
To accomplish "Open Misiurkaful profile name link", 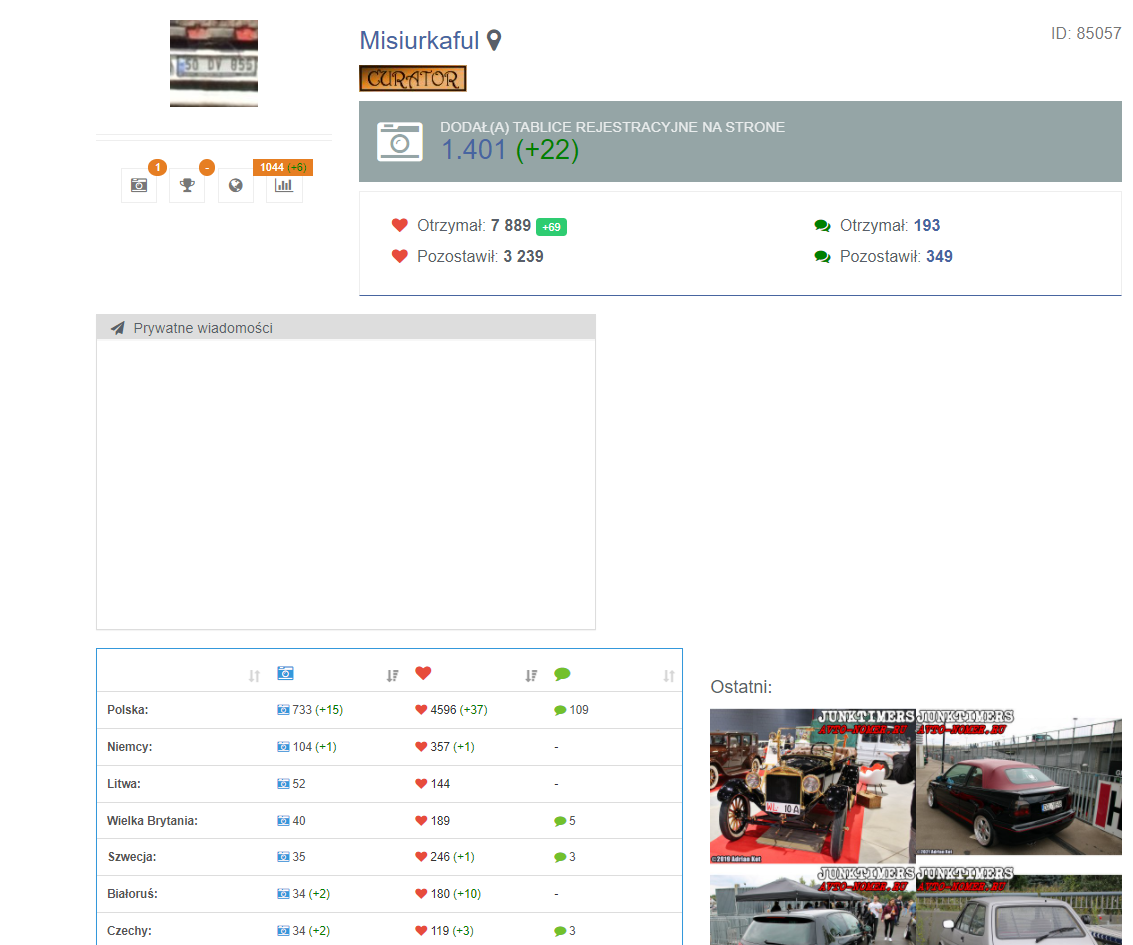I will click(x=419, y=41).
